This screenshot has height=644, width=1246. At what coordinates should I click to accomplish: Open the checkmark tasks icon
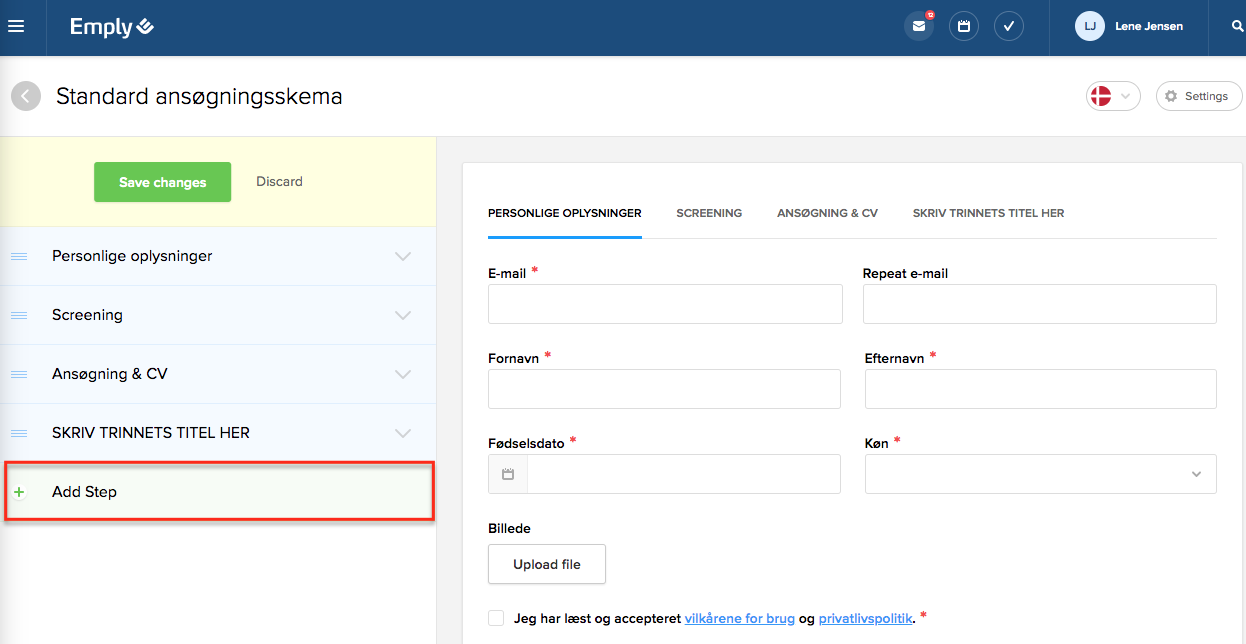(x=1009, y=27)
